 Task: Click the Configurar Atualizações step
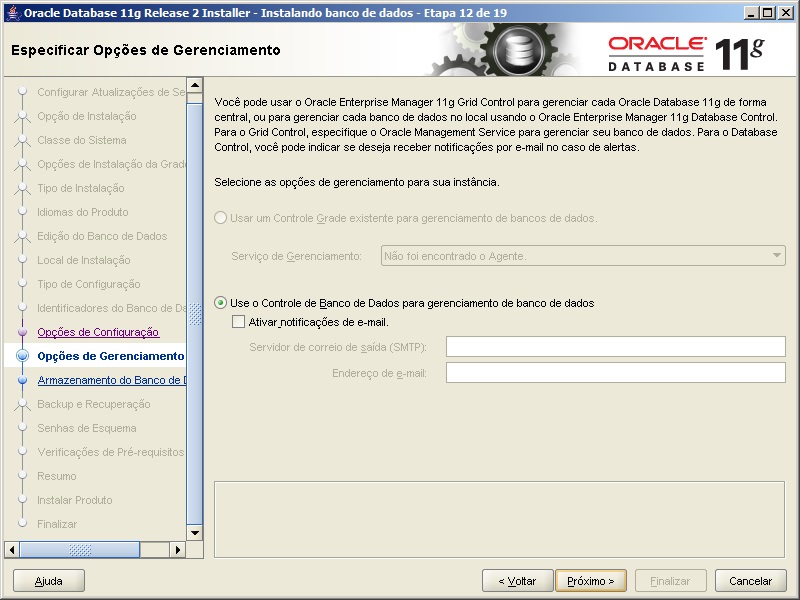[x=111, y=92]
